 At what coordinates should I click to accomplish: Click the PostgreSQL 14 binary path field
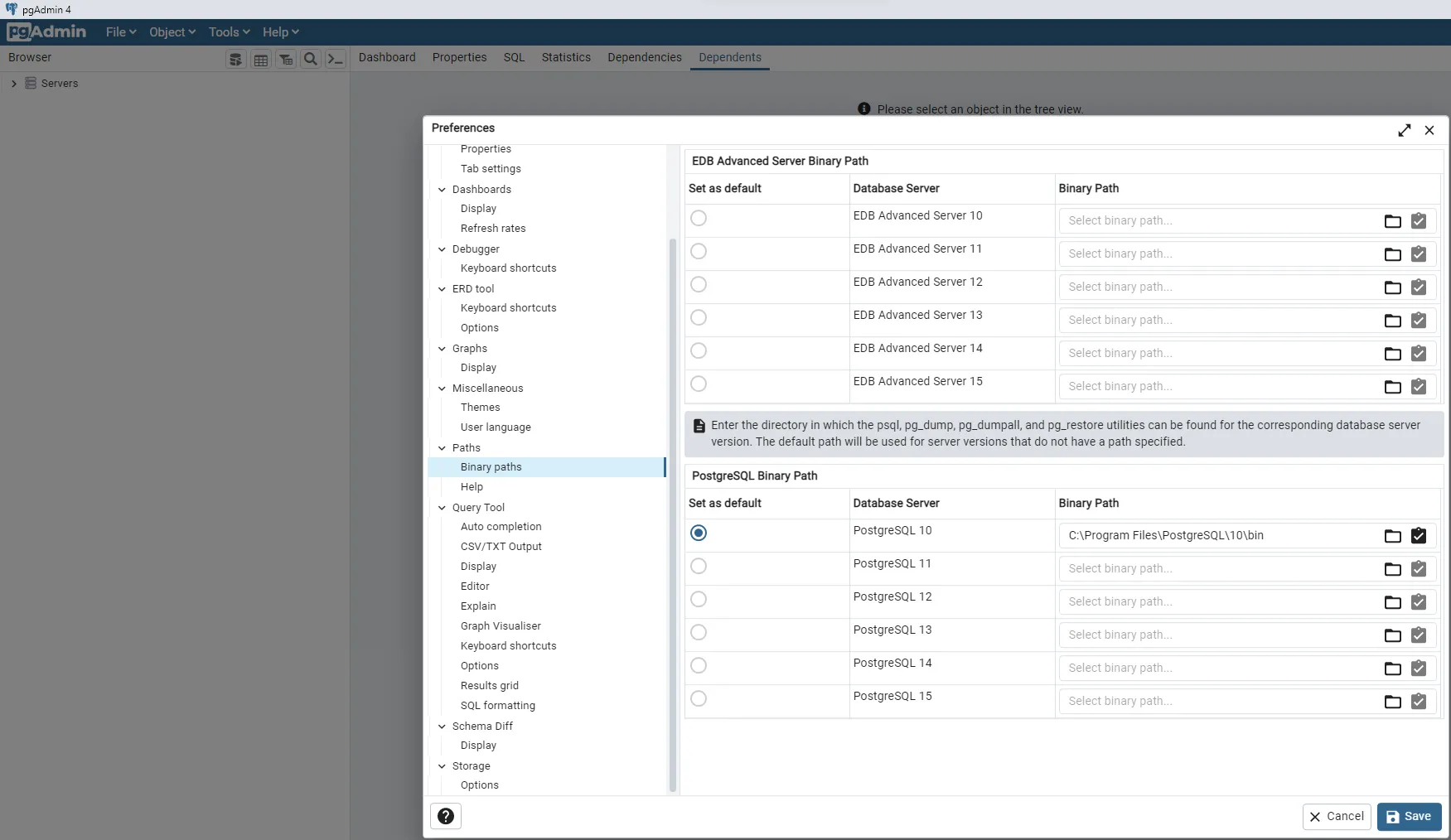(x=1218, y=669)
